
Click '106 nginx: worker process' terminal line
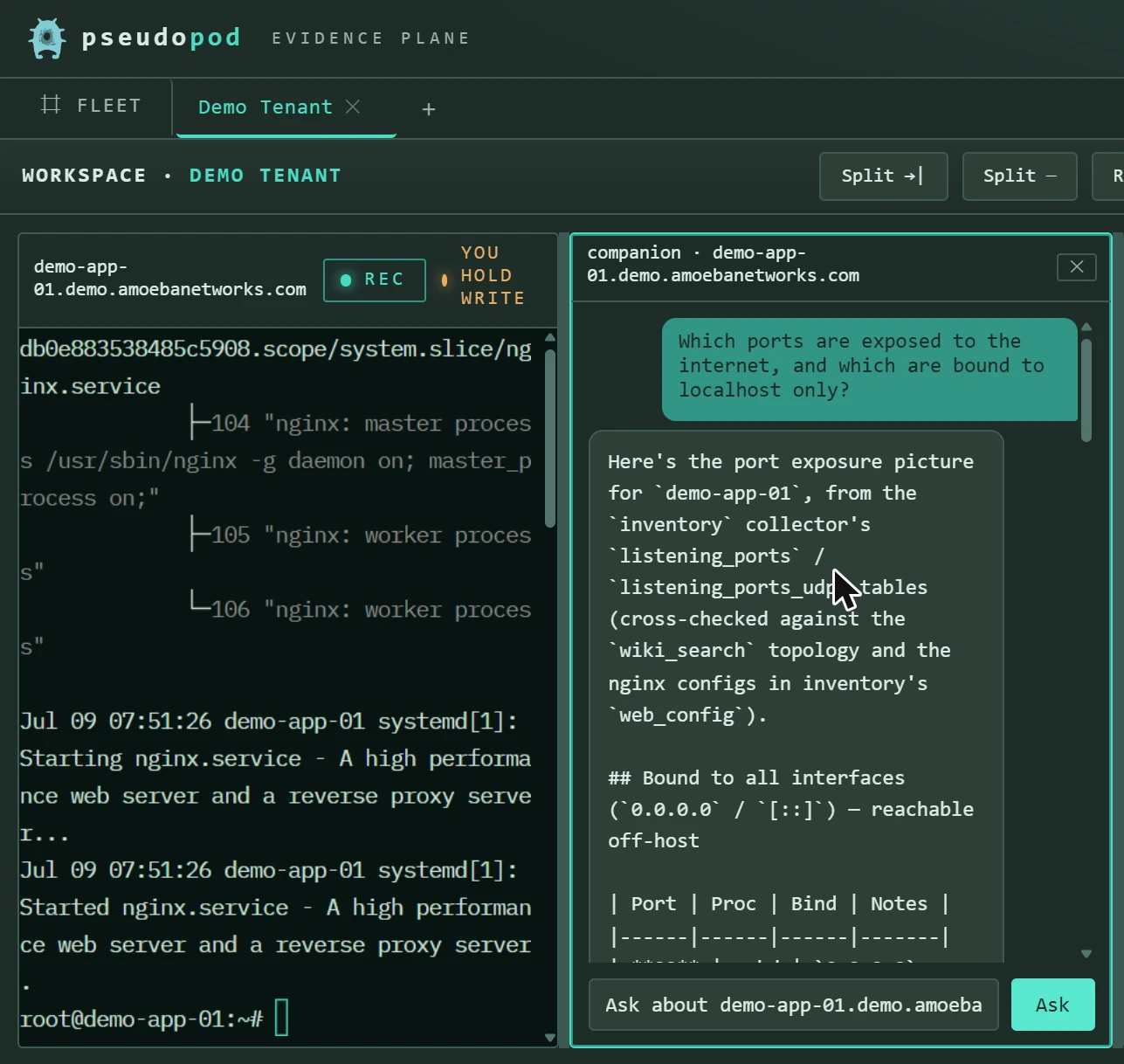tap(275, 627)
